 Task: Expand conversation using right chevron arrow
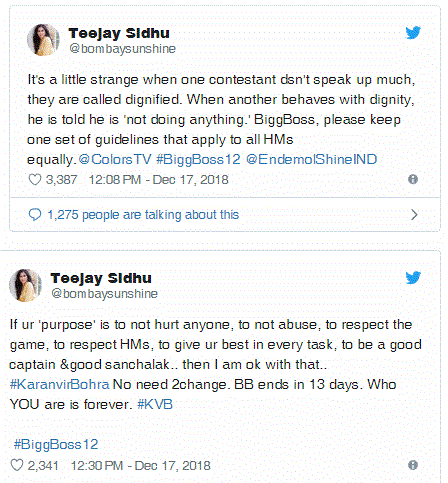click(x=414, y=215)
